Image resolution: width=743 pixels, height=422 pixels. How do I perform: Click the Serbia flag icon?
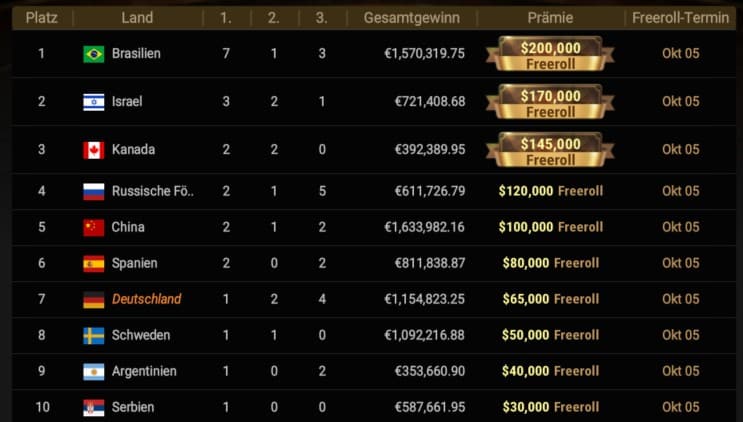94,407
